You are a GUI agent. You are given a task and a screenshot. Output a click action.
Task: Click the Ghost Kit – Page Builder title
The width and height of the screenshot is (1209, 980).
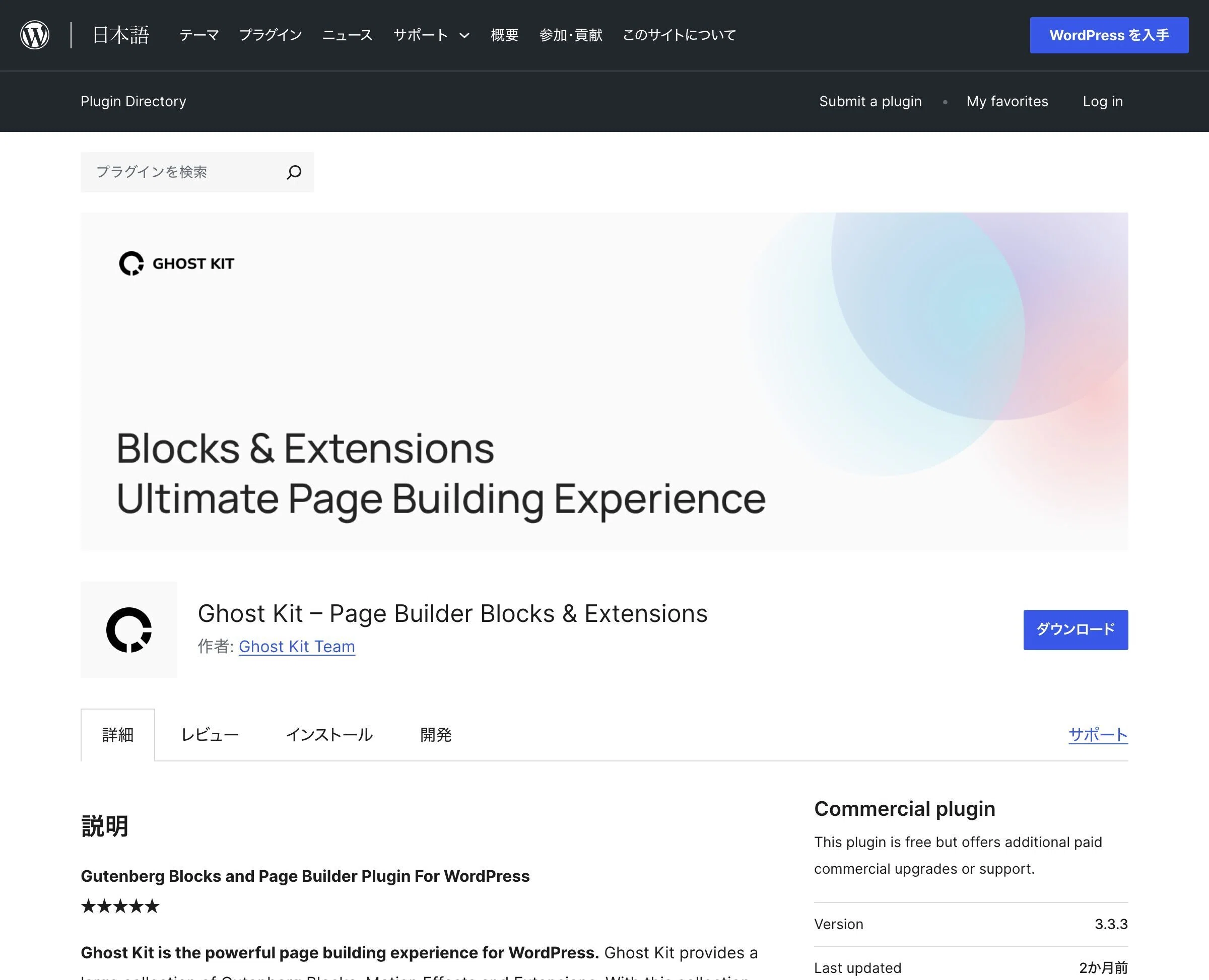click(x=452, y=613)
